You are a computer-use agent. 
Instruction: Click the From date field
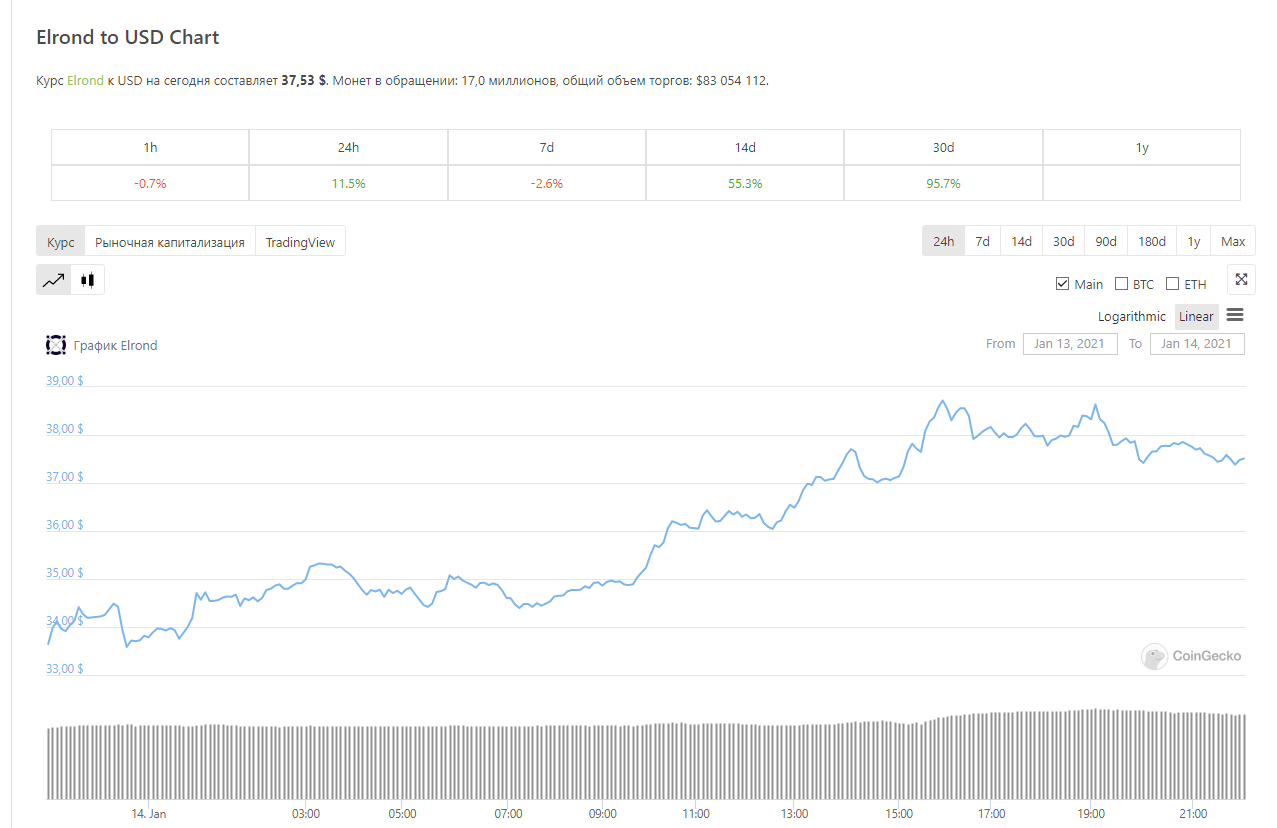(x=1070, y=344)
